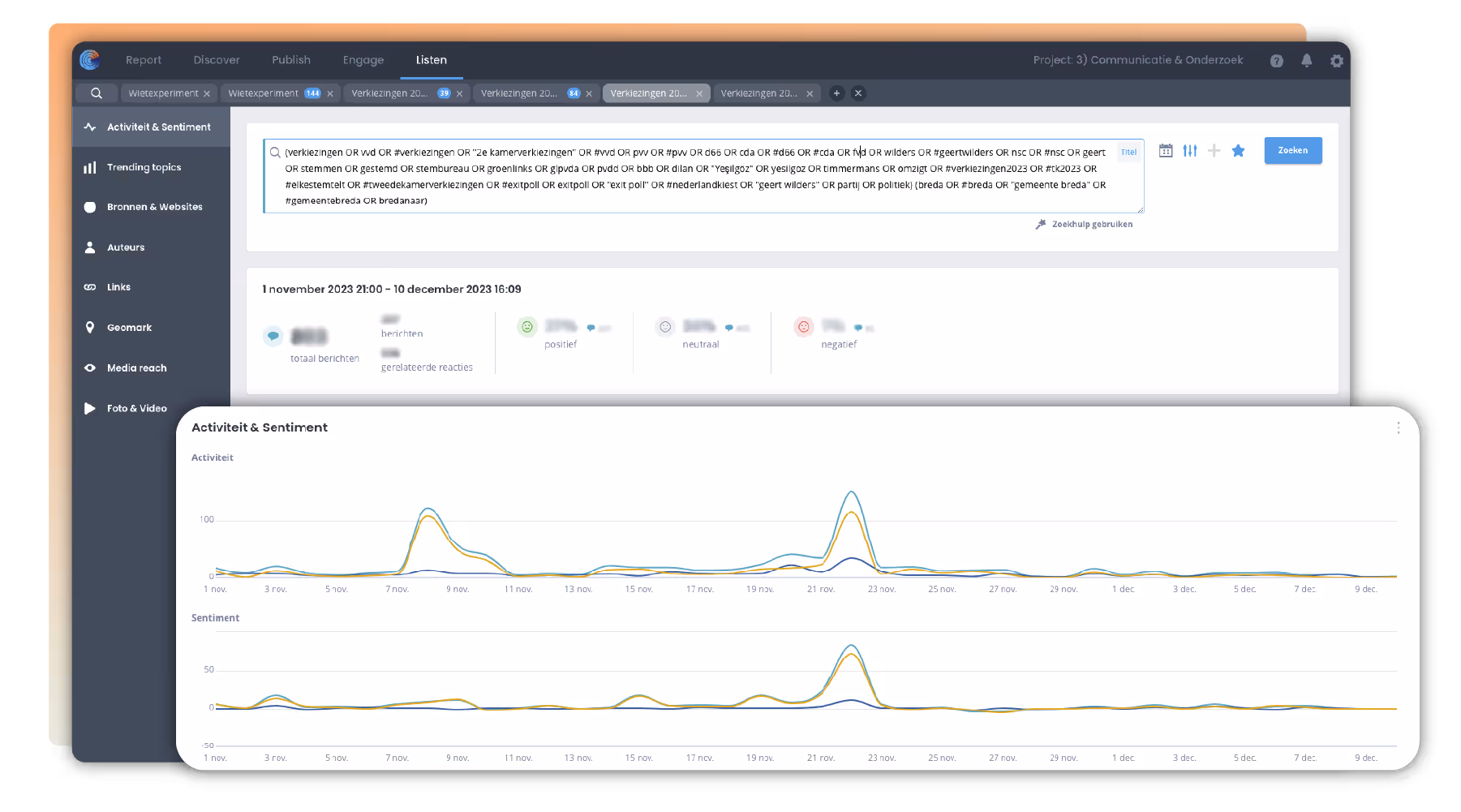This screenshot has height=812, width=1461.
Task: Open Geomark in sidebar
Action: [151, 328]
